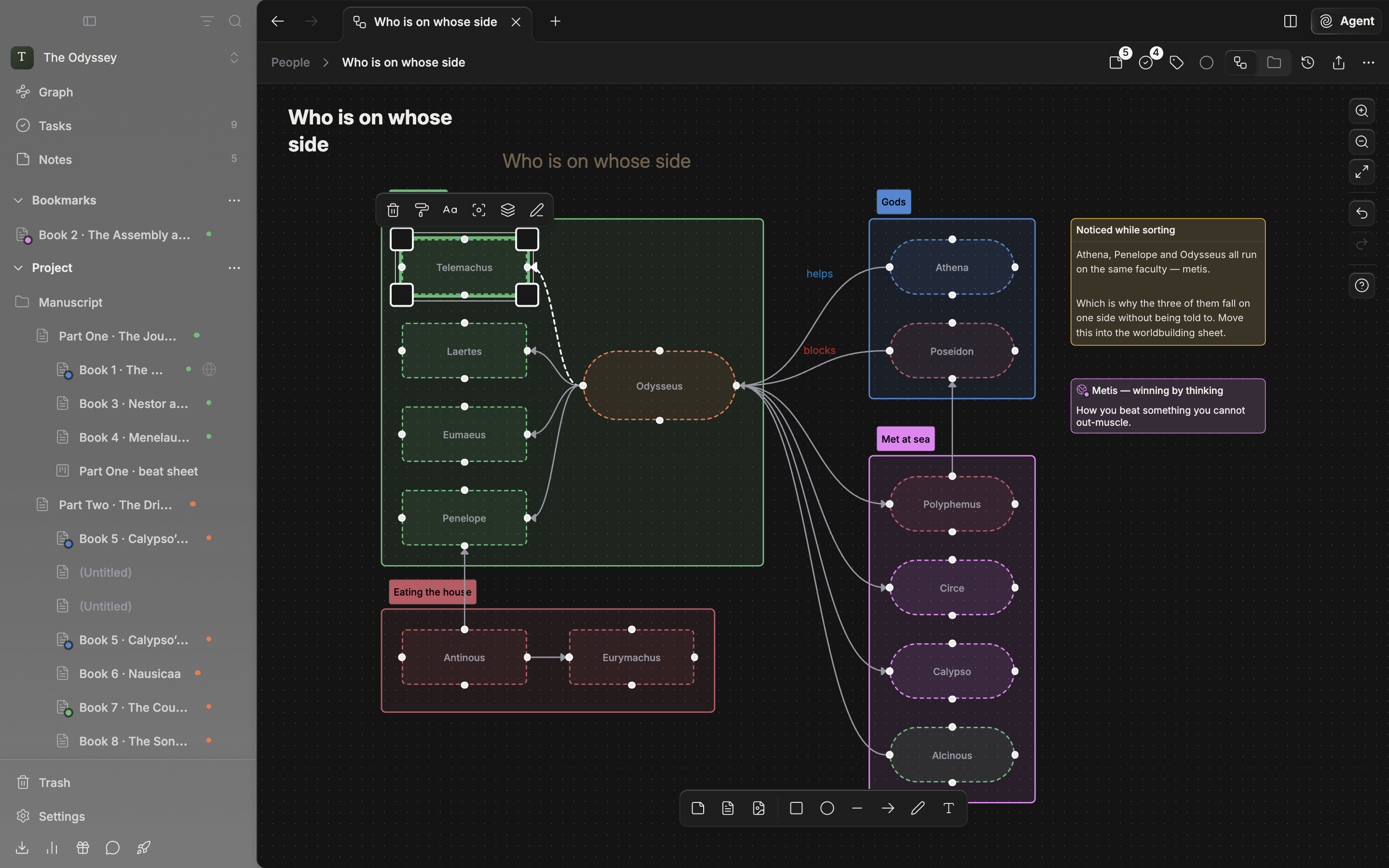Open the canvas help button
The width and height of the screenshot is (1389, 868).
(x=1362, y=285)
